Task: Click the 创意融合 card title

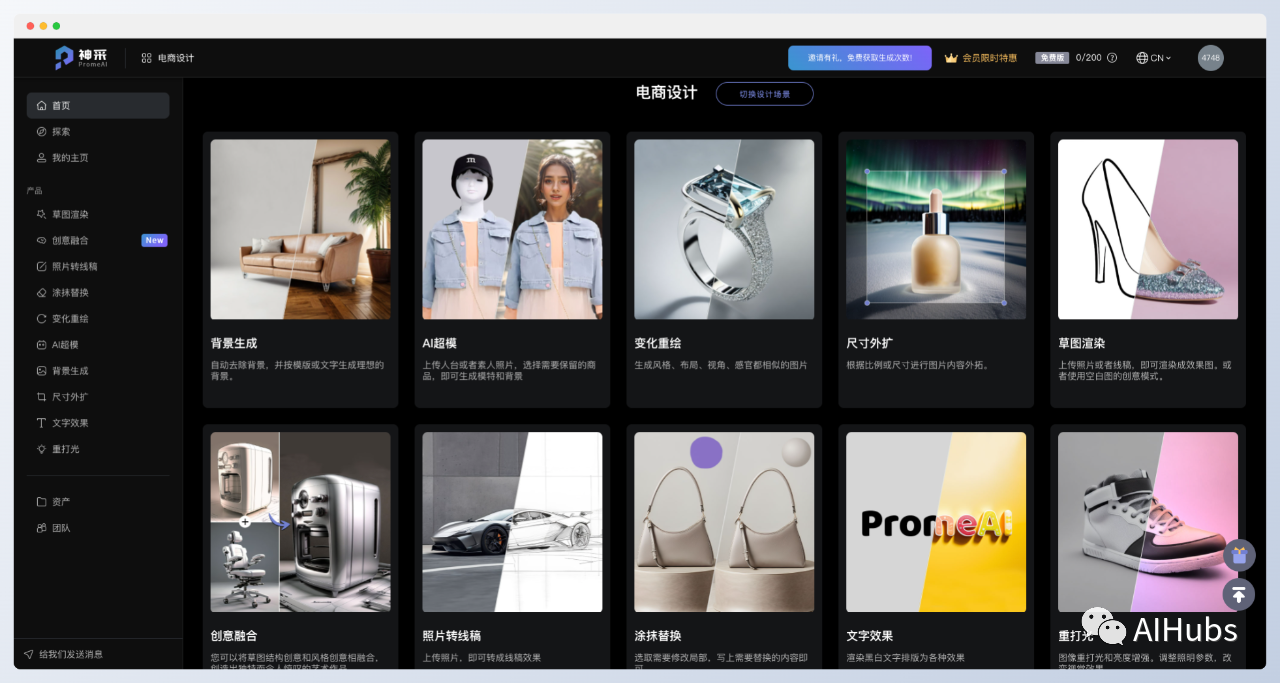Action: tap(234, 636)
